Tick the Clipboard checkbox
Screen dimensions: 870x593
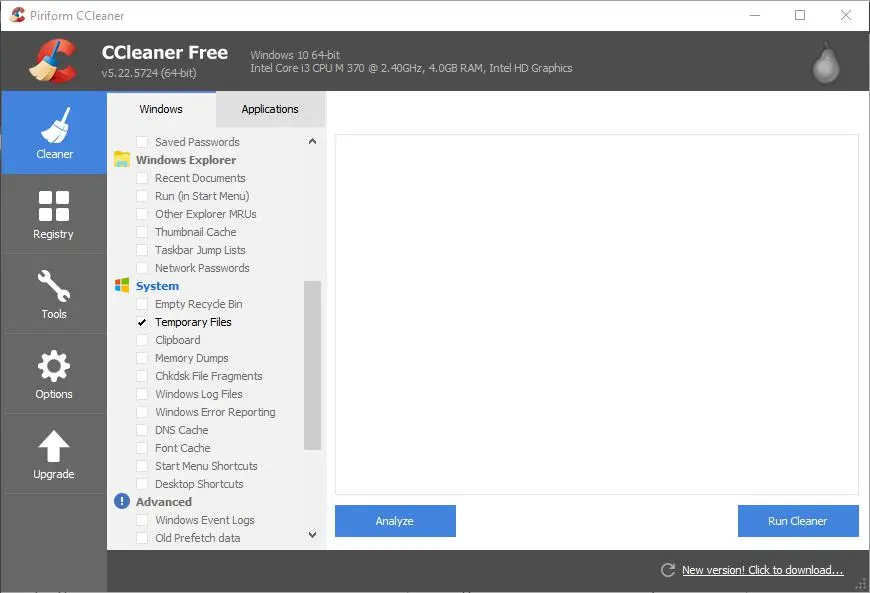(142, 340)
